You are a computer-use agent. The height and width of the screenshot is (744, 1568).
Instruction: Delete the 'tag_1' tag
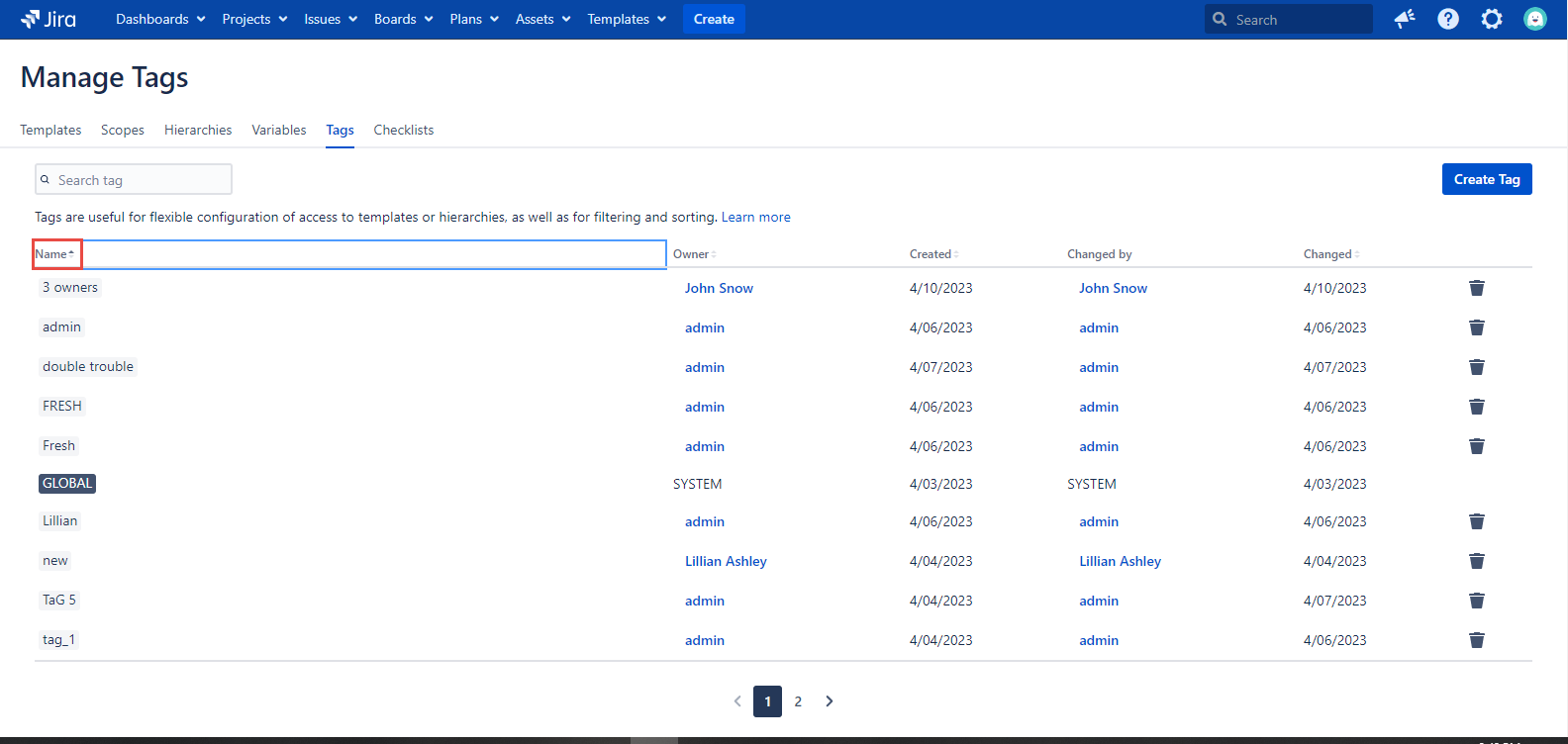tap(1477, 640)
